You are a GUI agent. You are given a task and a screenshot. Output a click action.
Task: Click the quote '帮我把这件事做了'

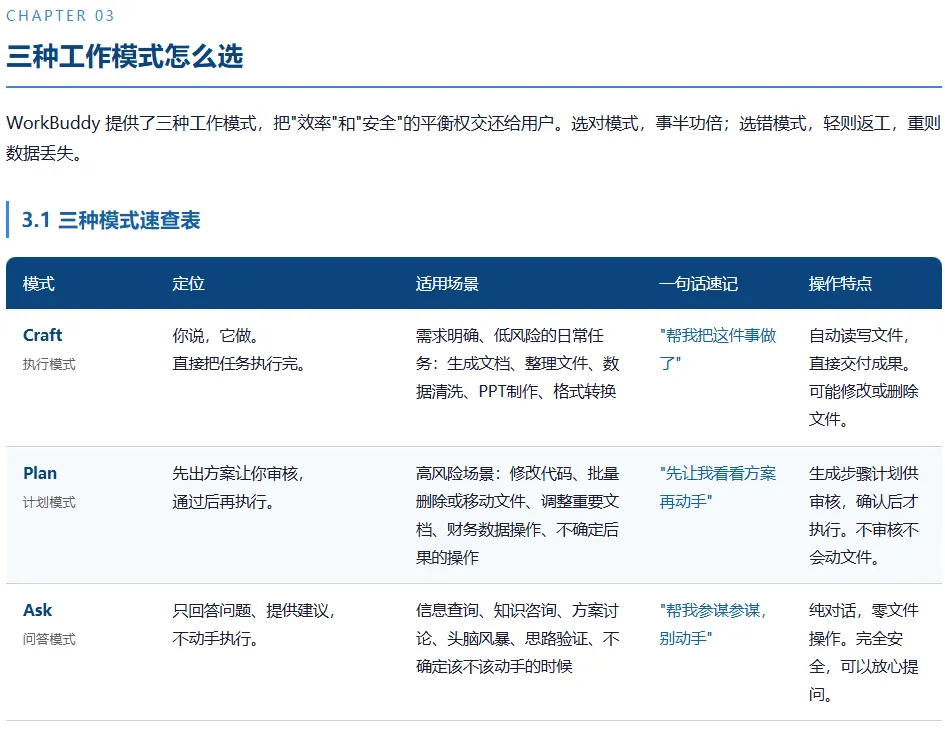(x=718, y=349)
